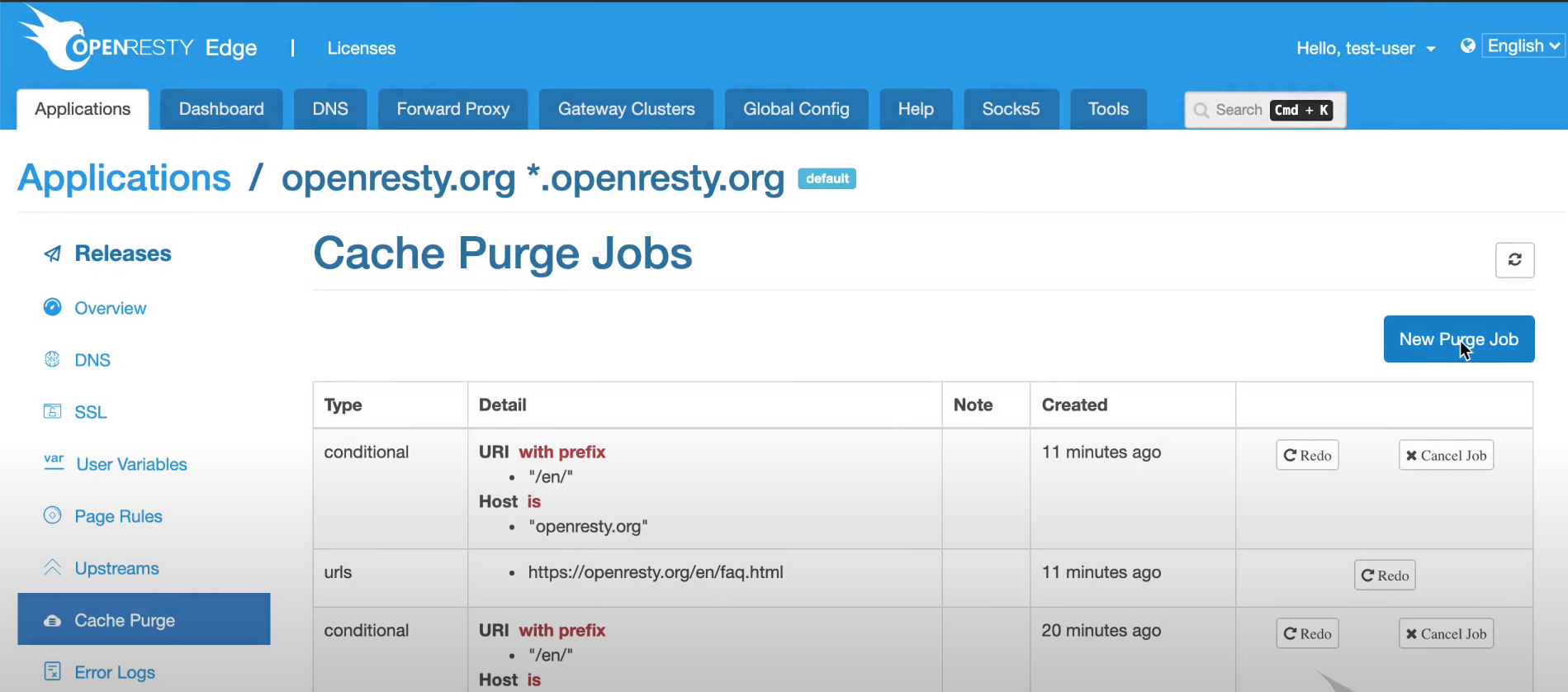Open User Variables in the sidebar
This screenshot has width=1568, height=692.
point(132,464)
